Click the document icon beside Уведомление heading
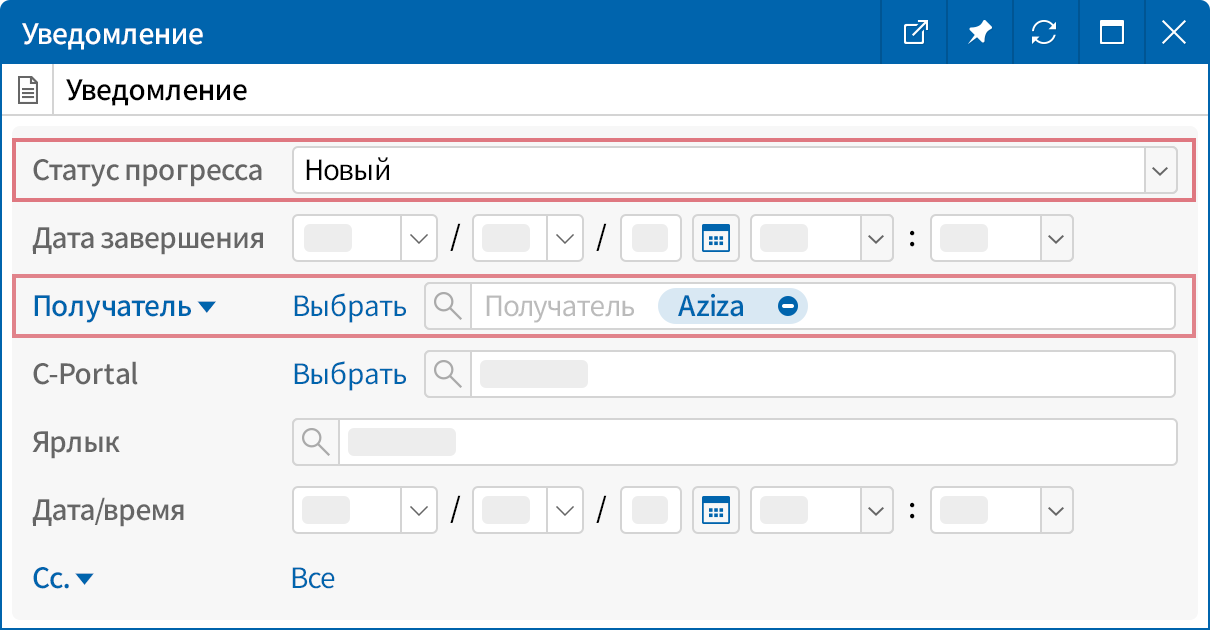The height and width of the screenshot is (630, 1210). 27,89
